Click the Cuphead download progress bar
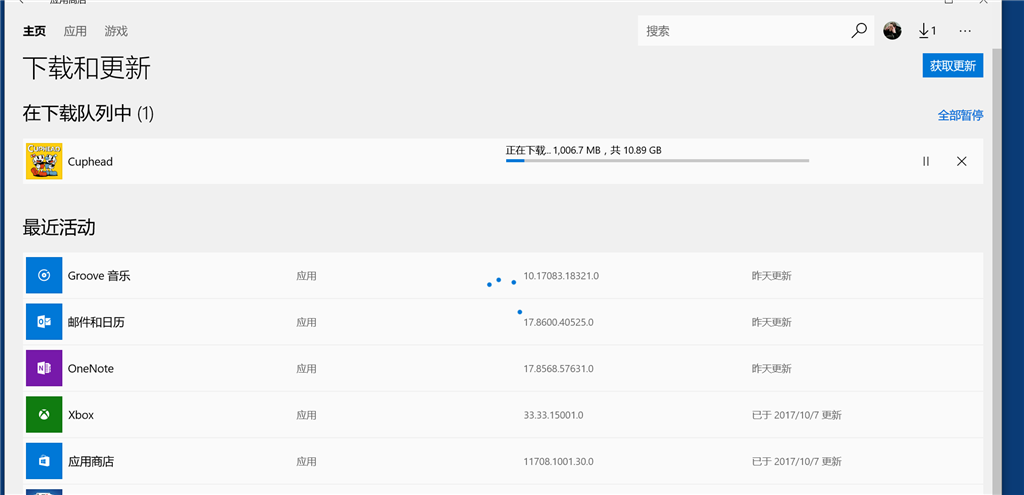 click(x=657, y=161)
